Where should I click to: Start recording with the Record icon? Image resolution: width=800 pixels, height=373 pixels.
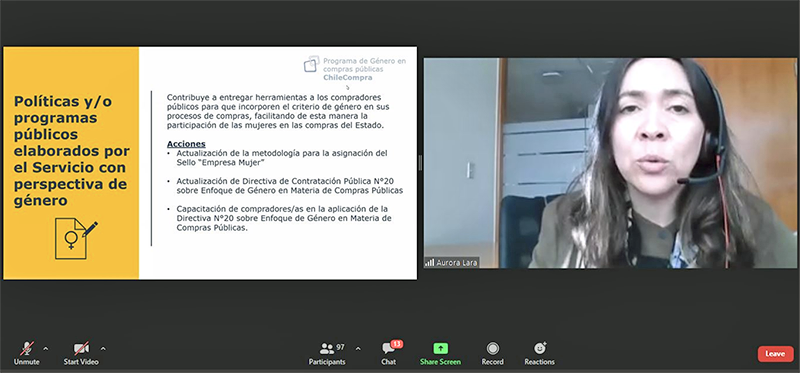(x=492, y=349)
